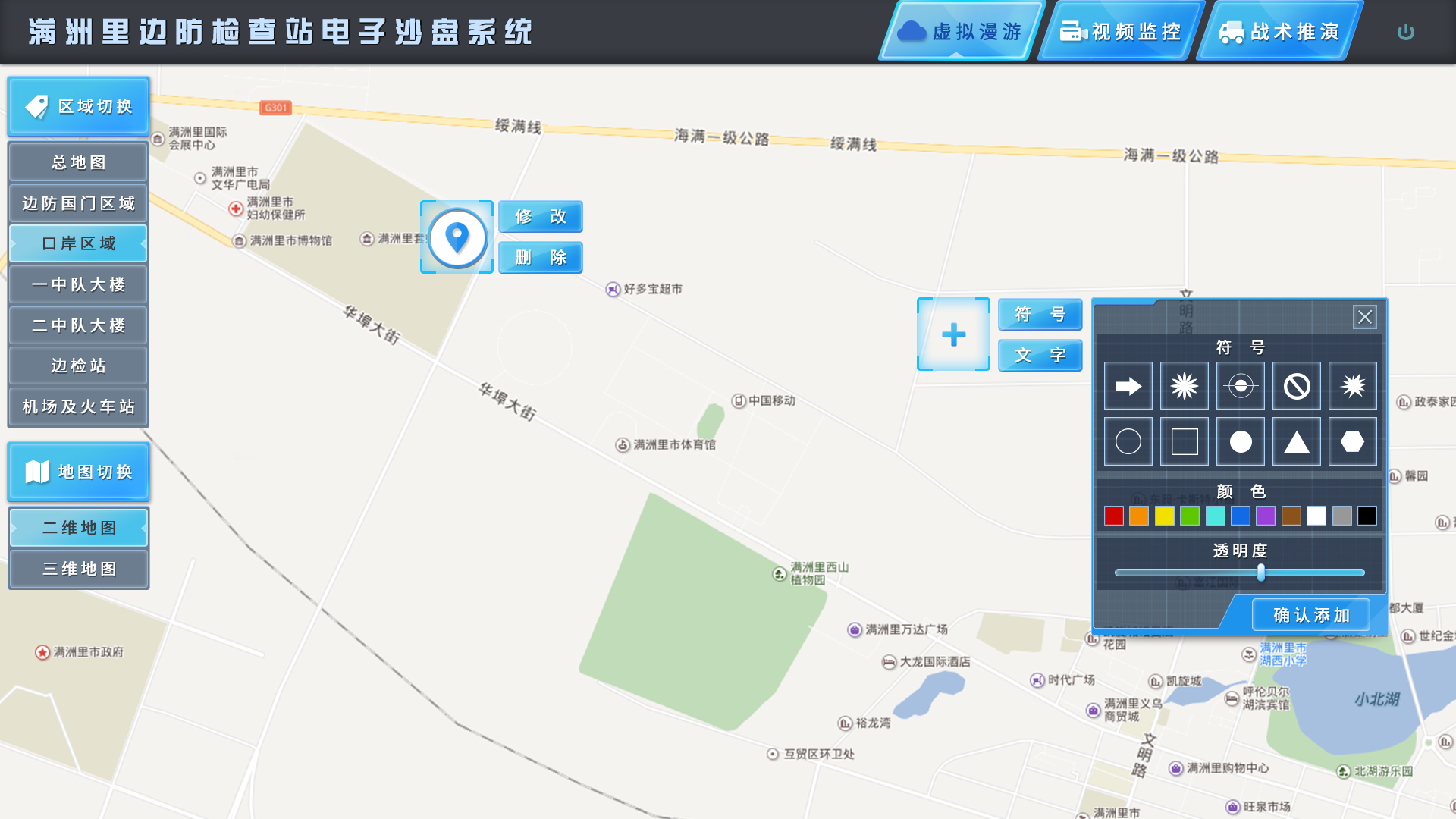
Task: Select 一中队大楼 region
Action: click(79, 284)
